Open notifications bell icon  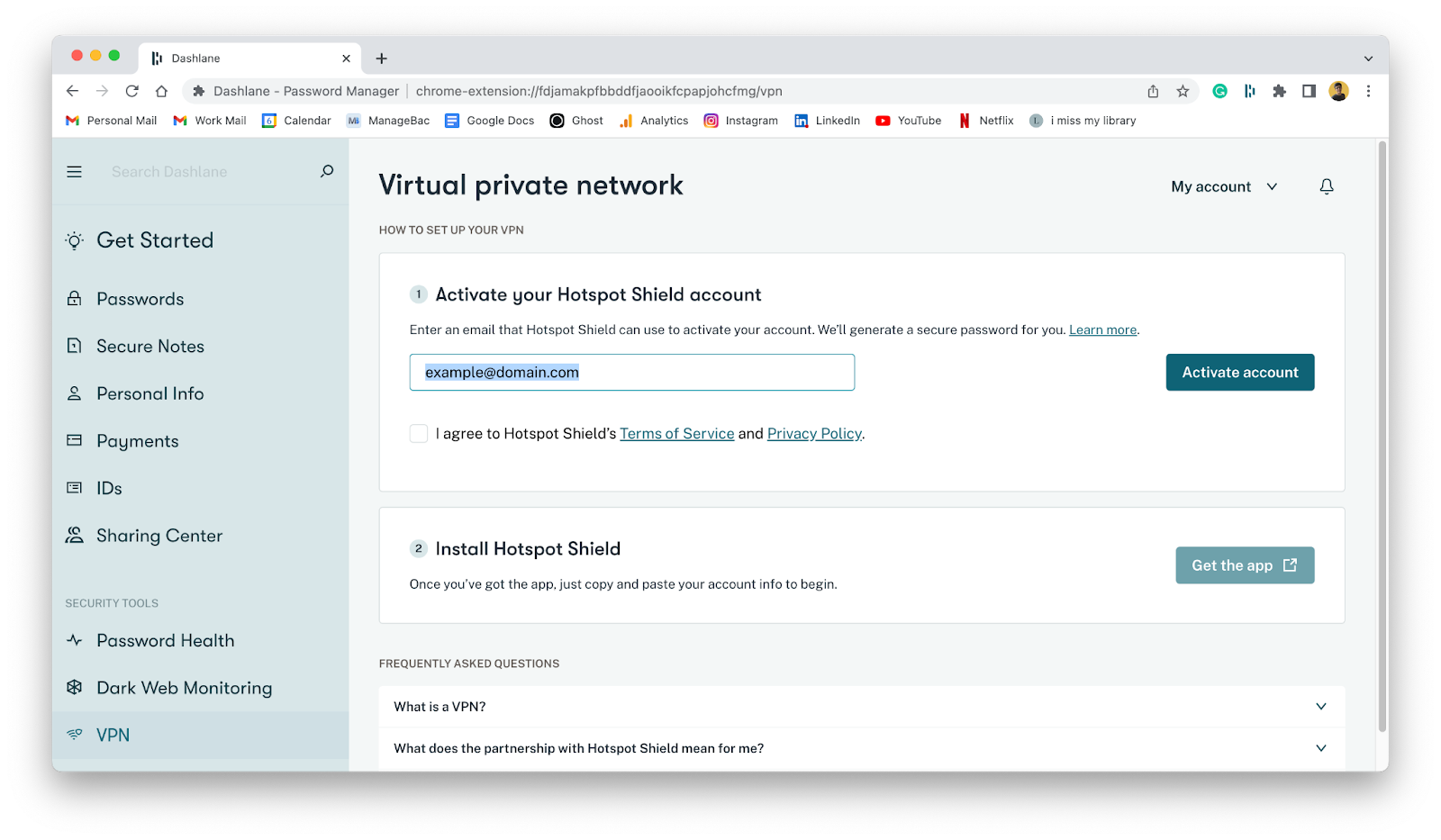(1327, 186)
